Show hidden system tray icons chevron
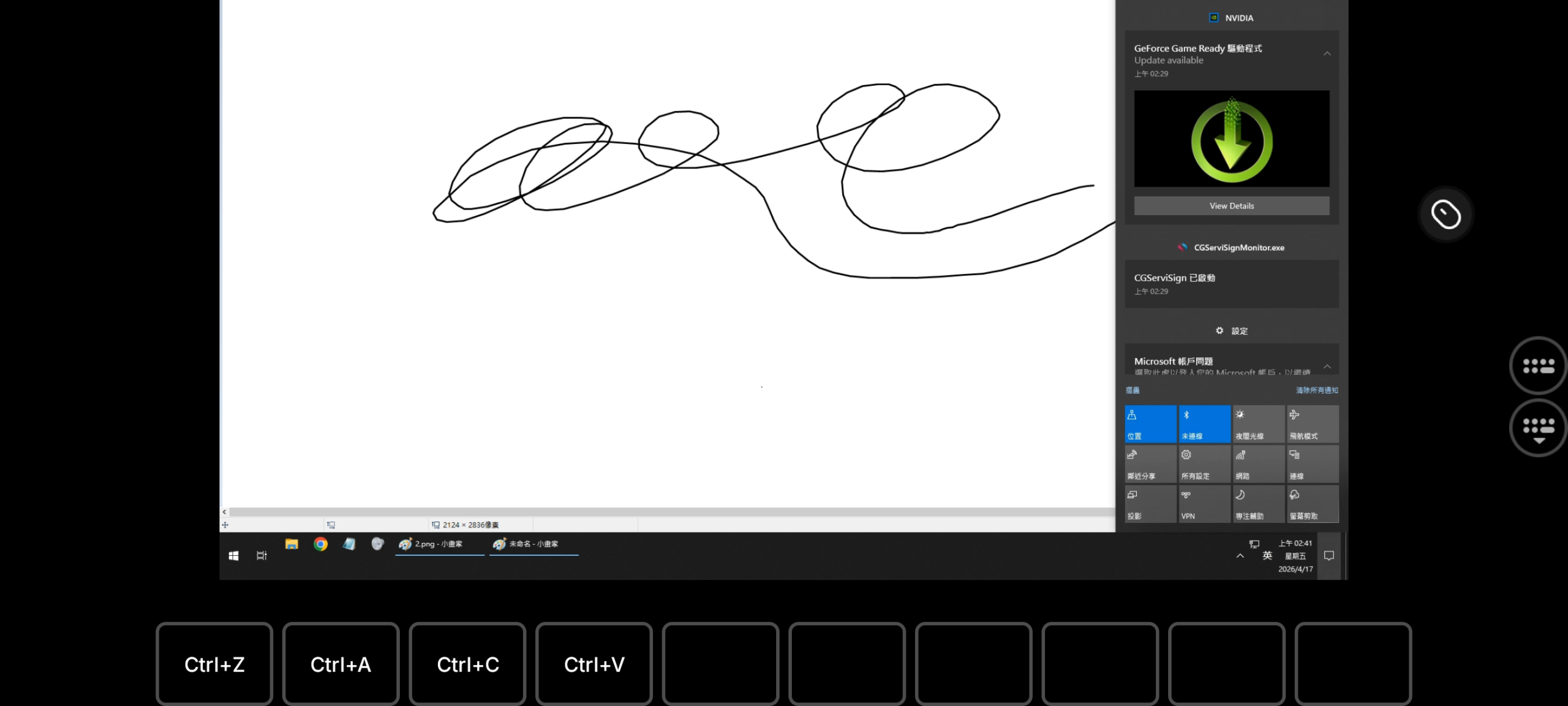1568x706 pixels. 1240,556
